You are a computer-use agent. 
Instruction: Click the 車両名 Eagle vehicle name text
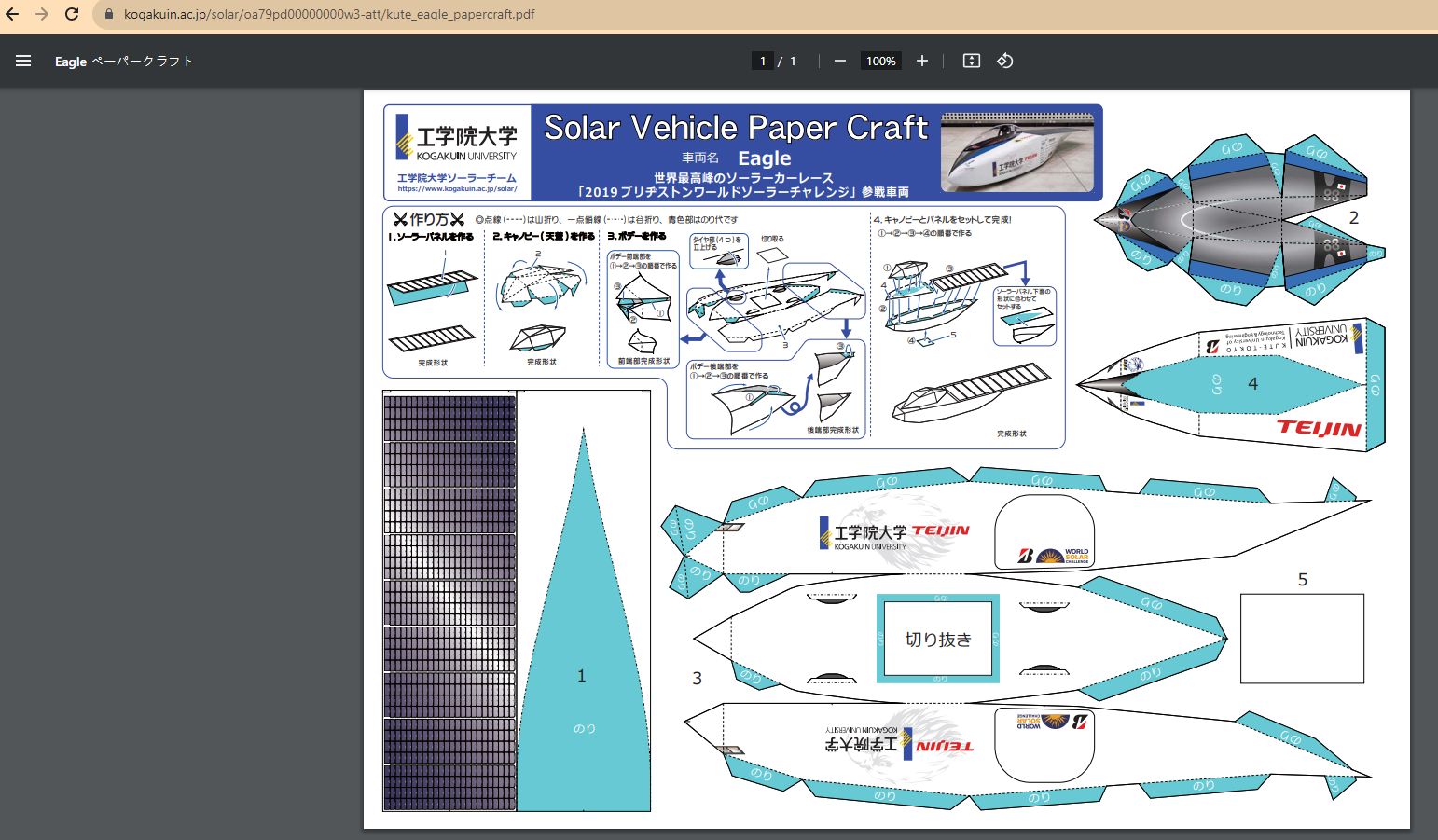pyautogui.click(x=737, y=158)
